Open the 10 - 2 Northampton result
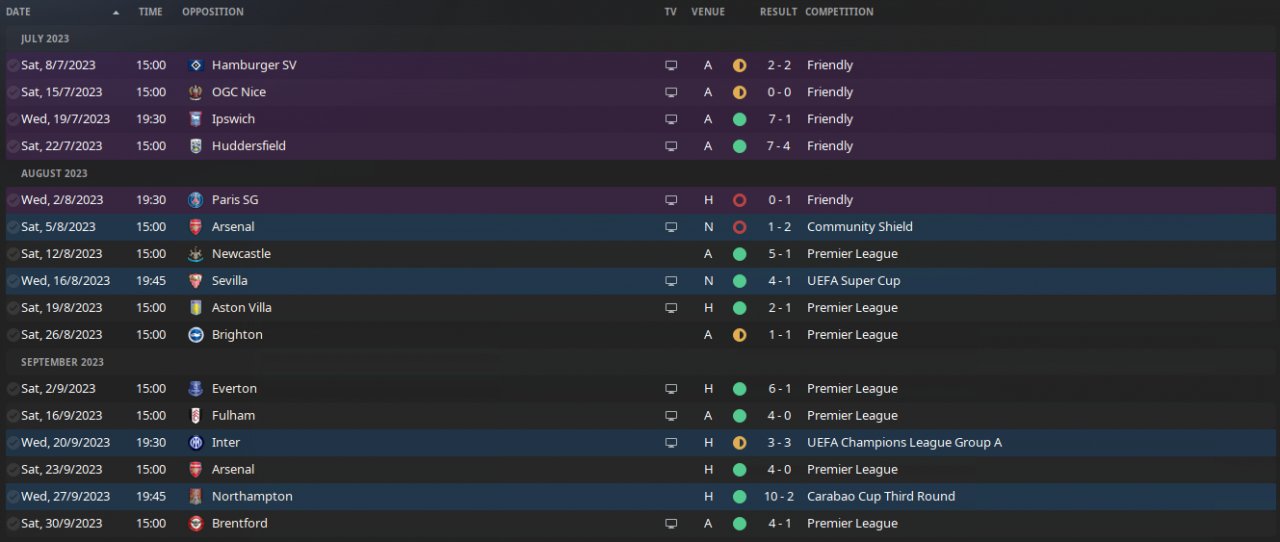Screen dimensions: 1280x542 pos(777,497)
